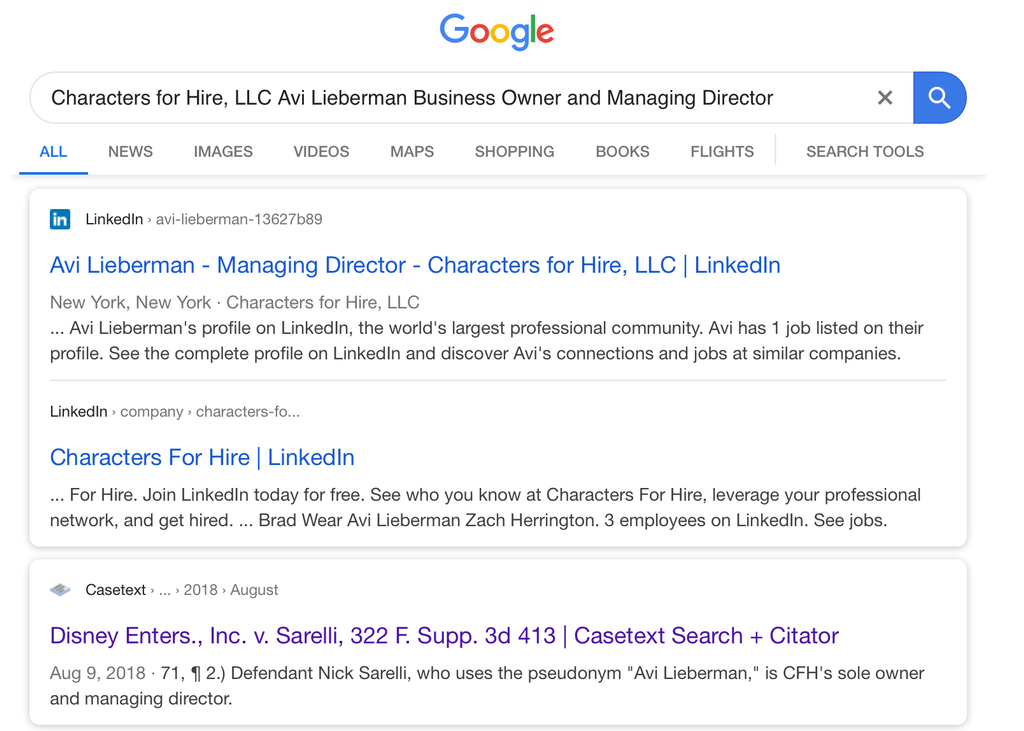The width and height of the screenshot is (1024, 731).
Task: Click snippet mentioning '3 employees on LinkedIn'
Action: click(x=485, y=508)
